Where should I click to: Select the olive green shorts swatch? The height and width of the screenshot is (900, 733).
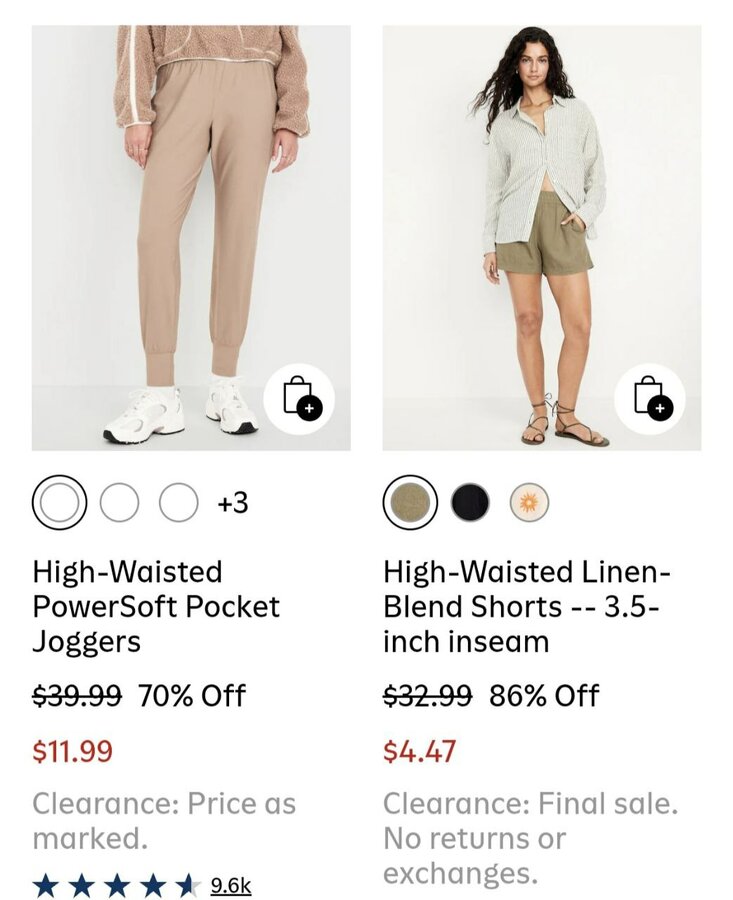pos(410,502)
